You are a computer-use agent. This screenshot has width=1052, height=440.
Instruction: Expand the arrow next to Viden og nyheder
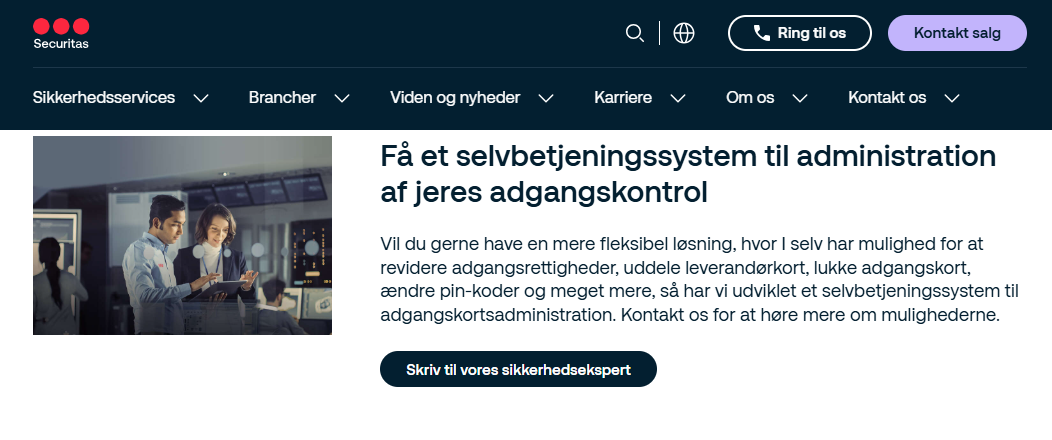click(x=546, y=98)
